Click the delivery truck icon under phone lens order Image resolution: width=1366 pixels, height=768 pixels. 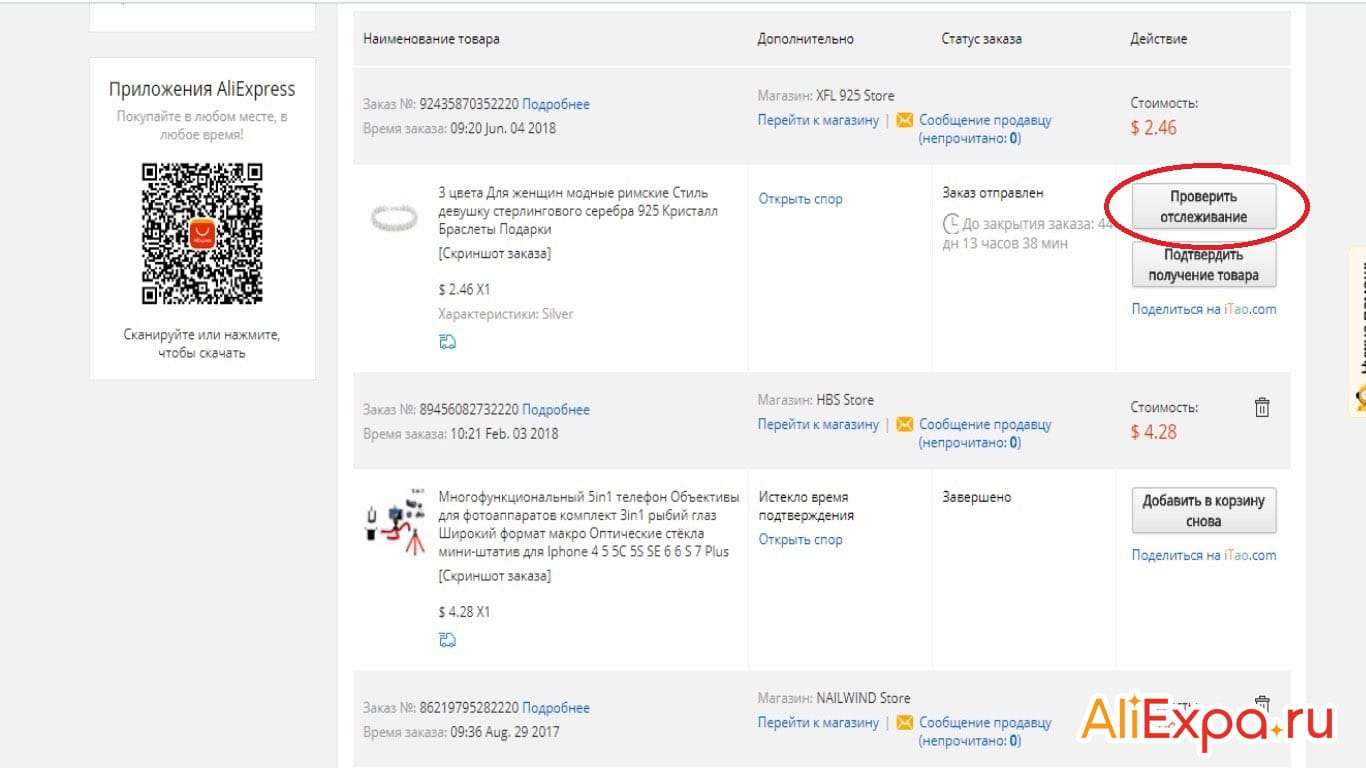(x=447, y=640)
